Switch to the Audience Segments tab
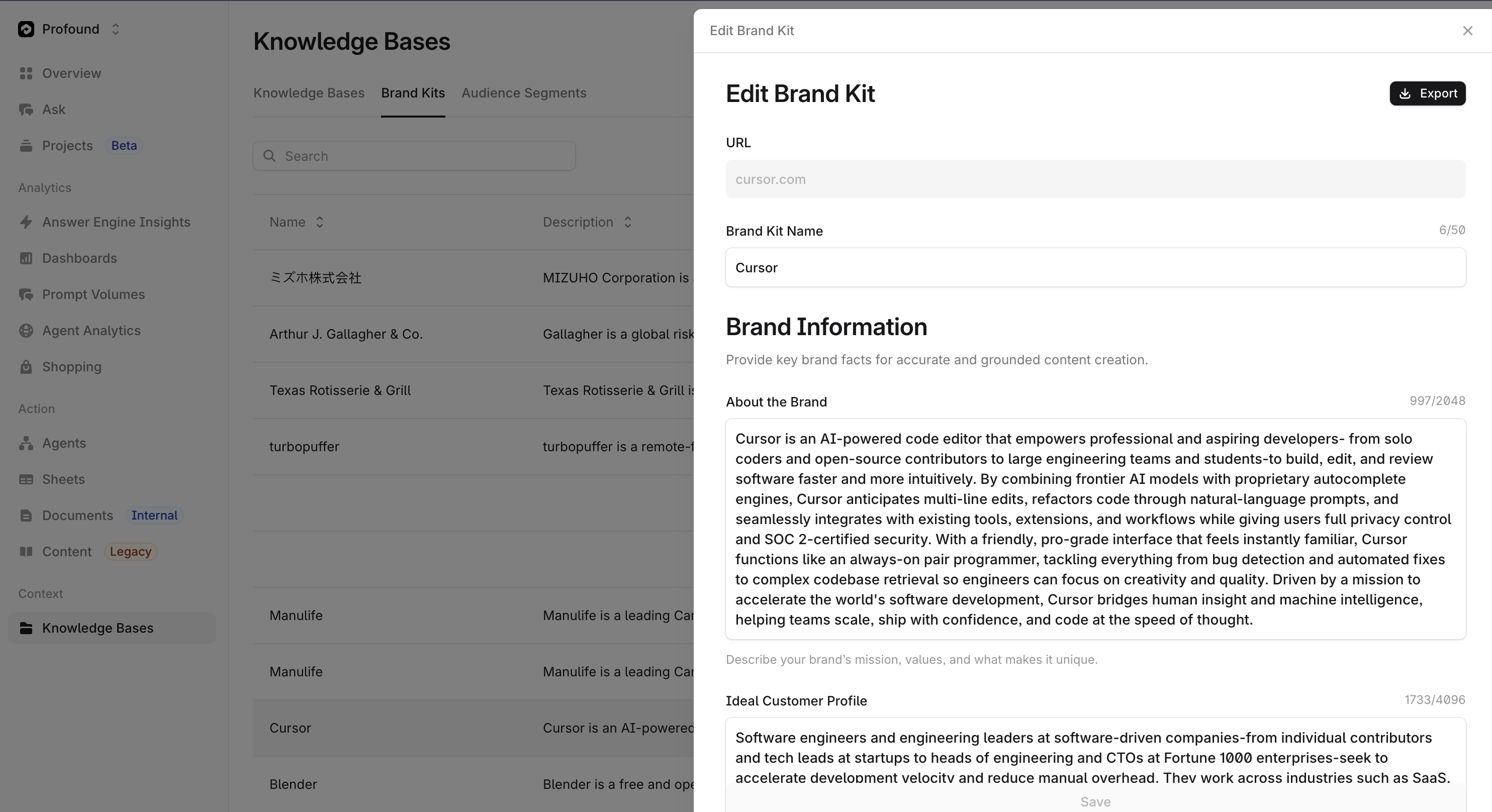This screenshot has height=812, width=1492. pos(524,93)
